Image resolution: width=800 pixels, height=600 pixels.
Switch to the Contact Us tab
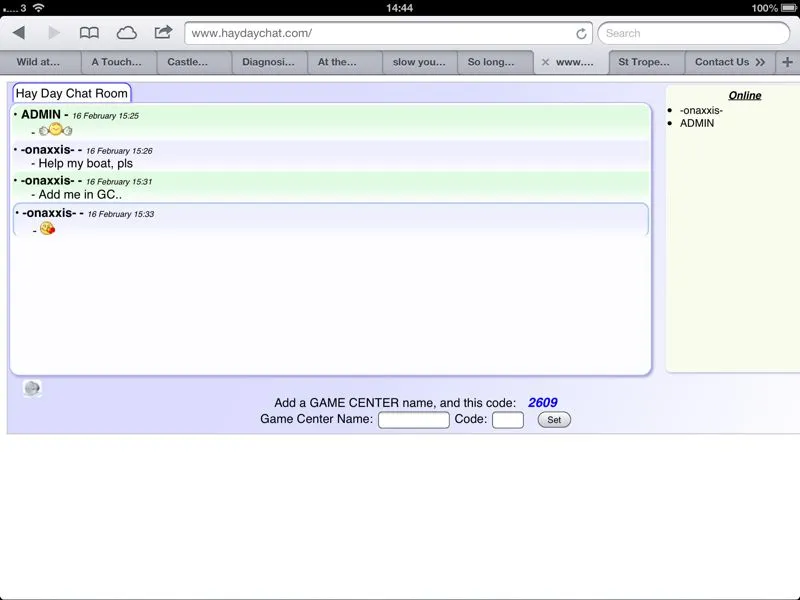pyautogui.click(x=720, y=62)
